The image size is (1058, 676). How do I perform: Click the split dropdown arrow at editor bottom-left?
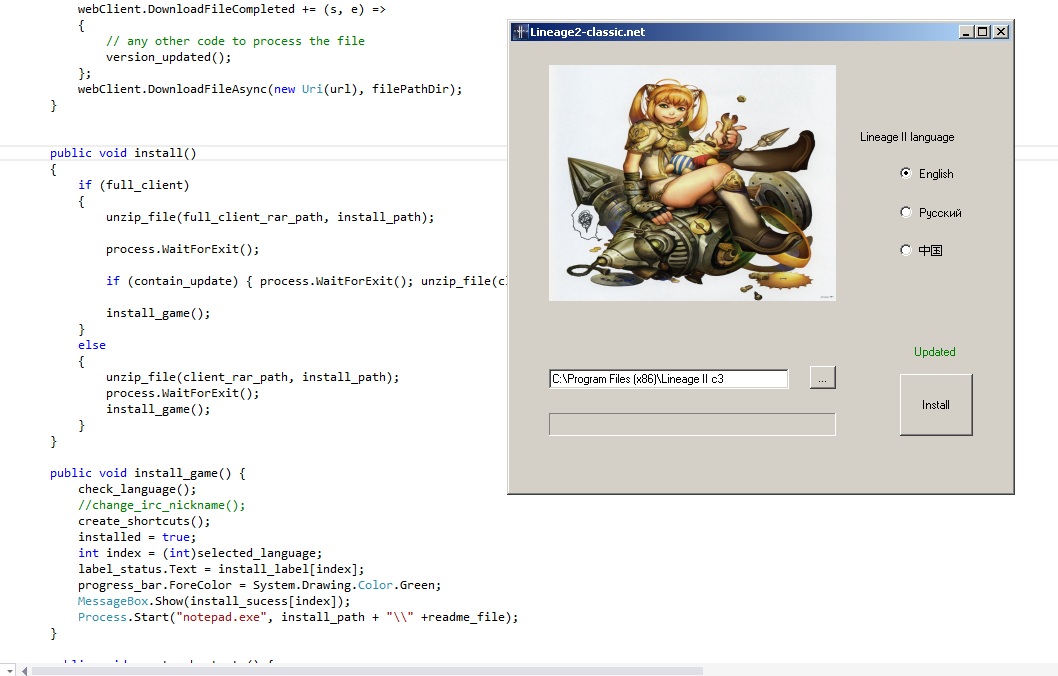[8, 671]
